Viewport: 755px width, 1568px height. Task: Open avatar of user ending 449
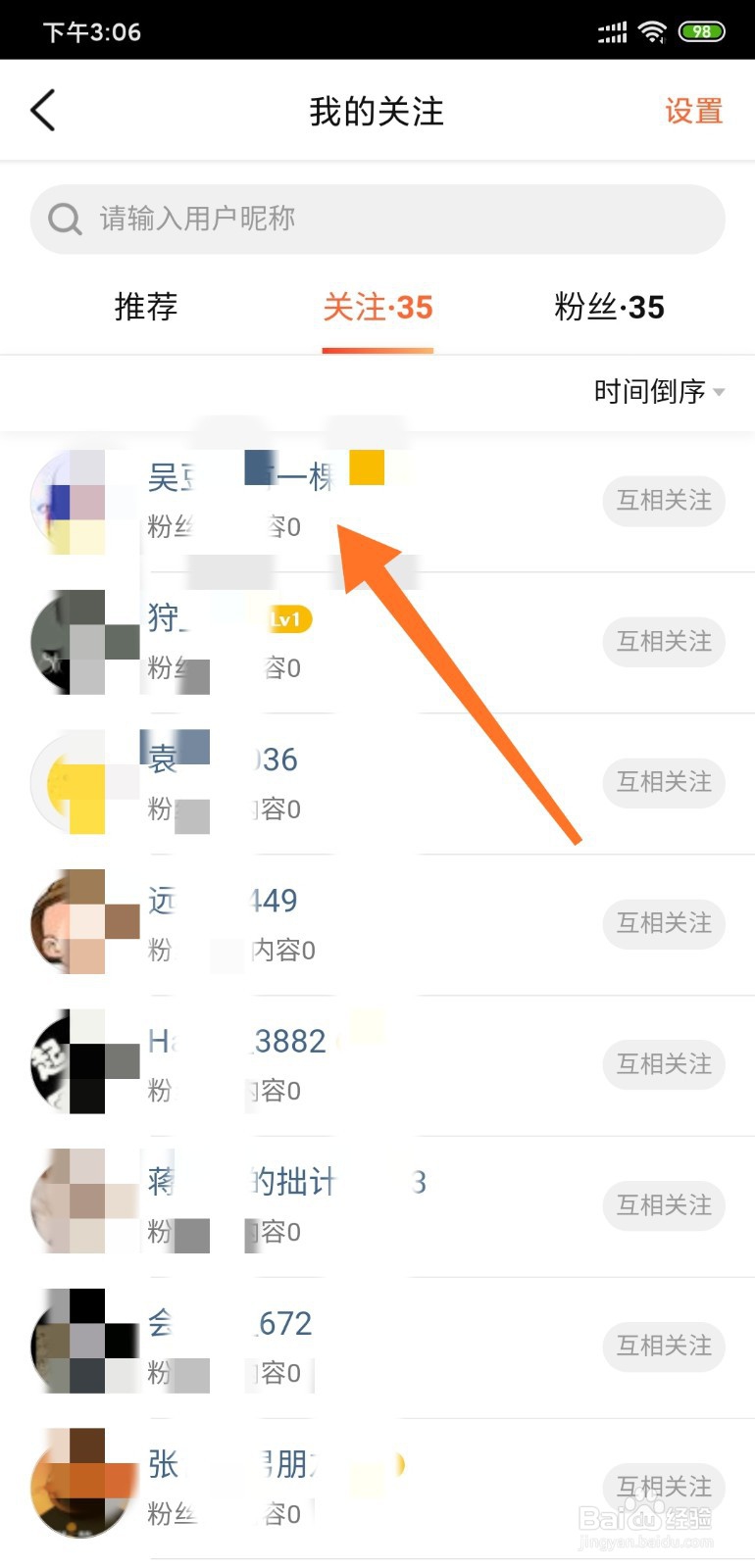point(84,921)
